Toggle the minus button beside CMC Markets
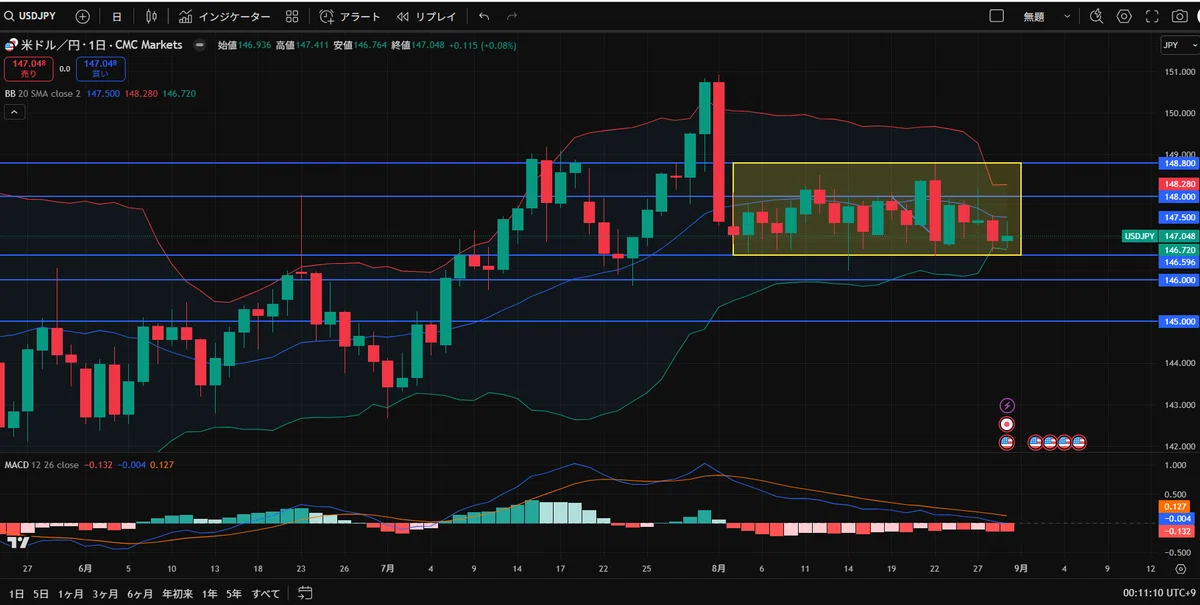1200x605 pixels. [199, 45]
